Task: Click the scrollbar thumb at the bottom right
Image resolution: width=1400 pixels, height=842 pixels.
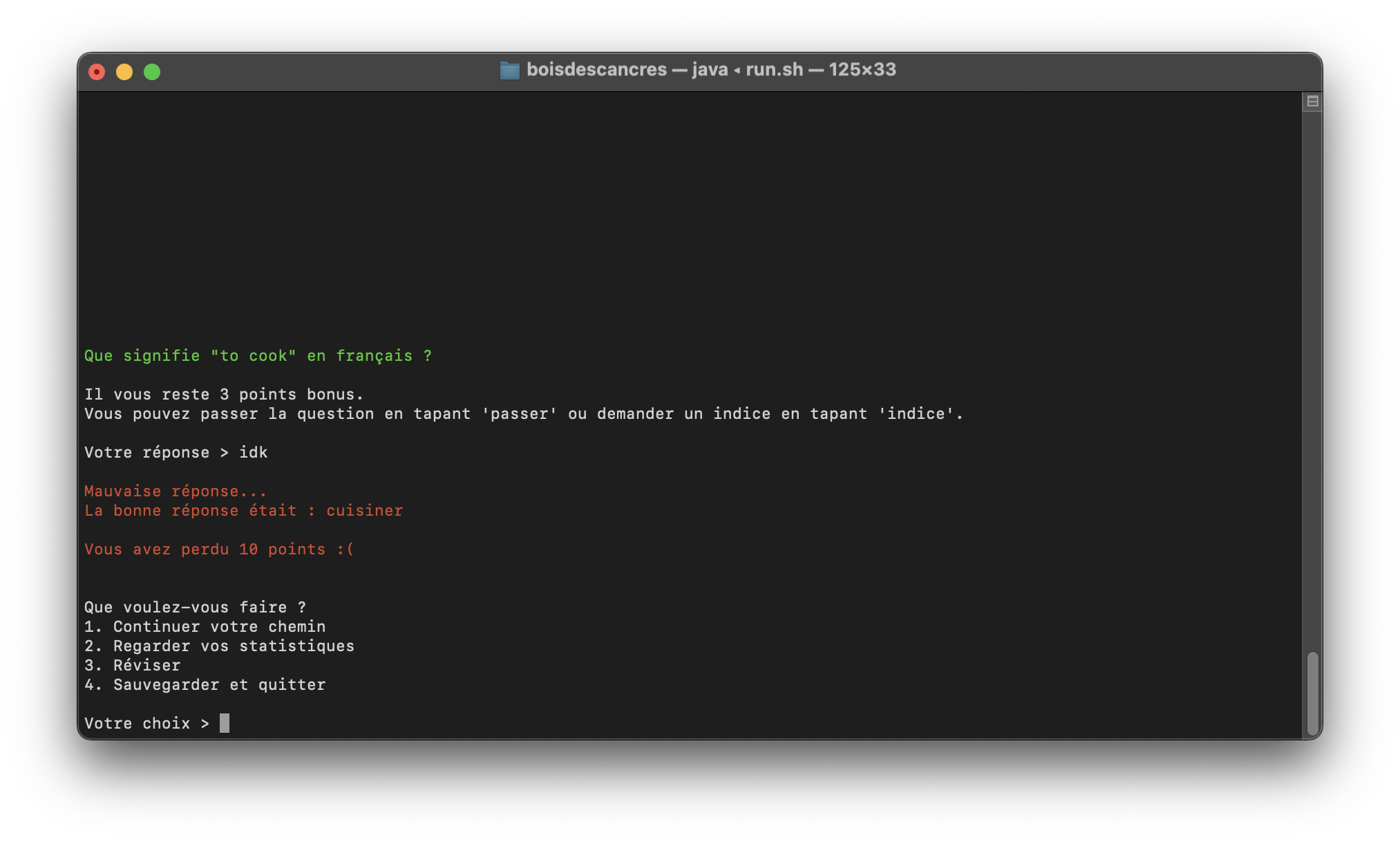Action: click(x=1312, y=693)
